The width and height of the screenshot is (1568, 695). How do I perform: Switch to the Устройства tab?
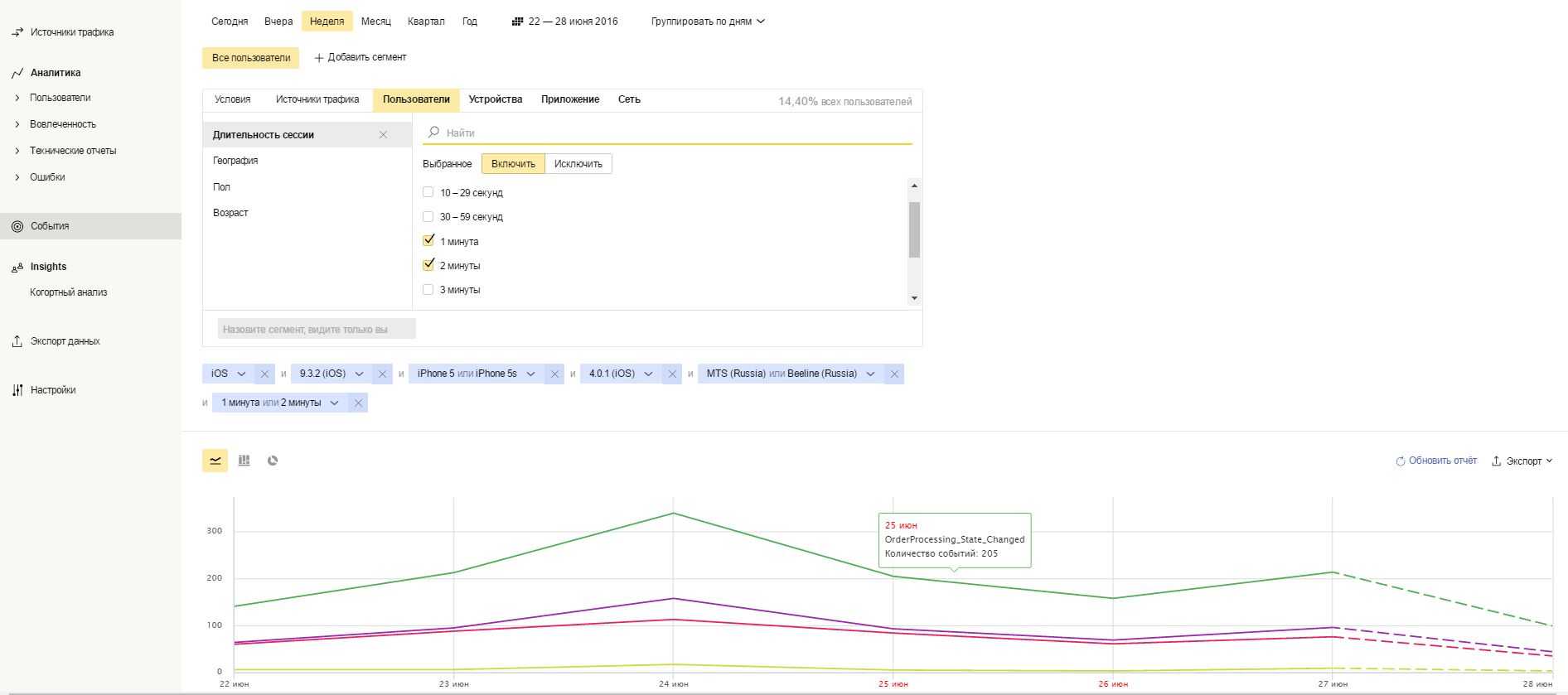(495, 99)
